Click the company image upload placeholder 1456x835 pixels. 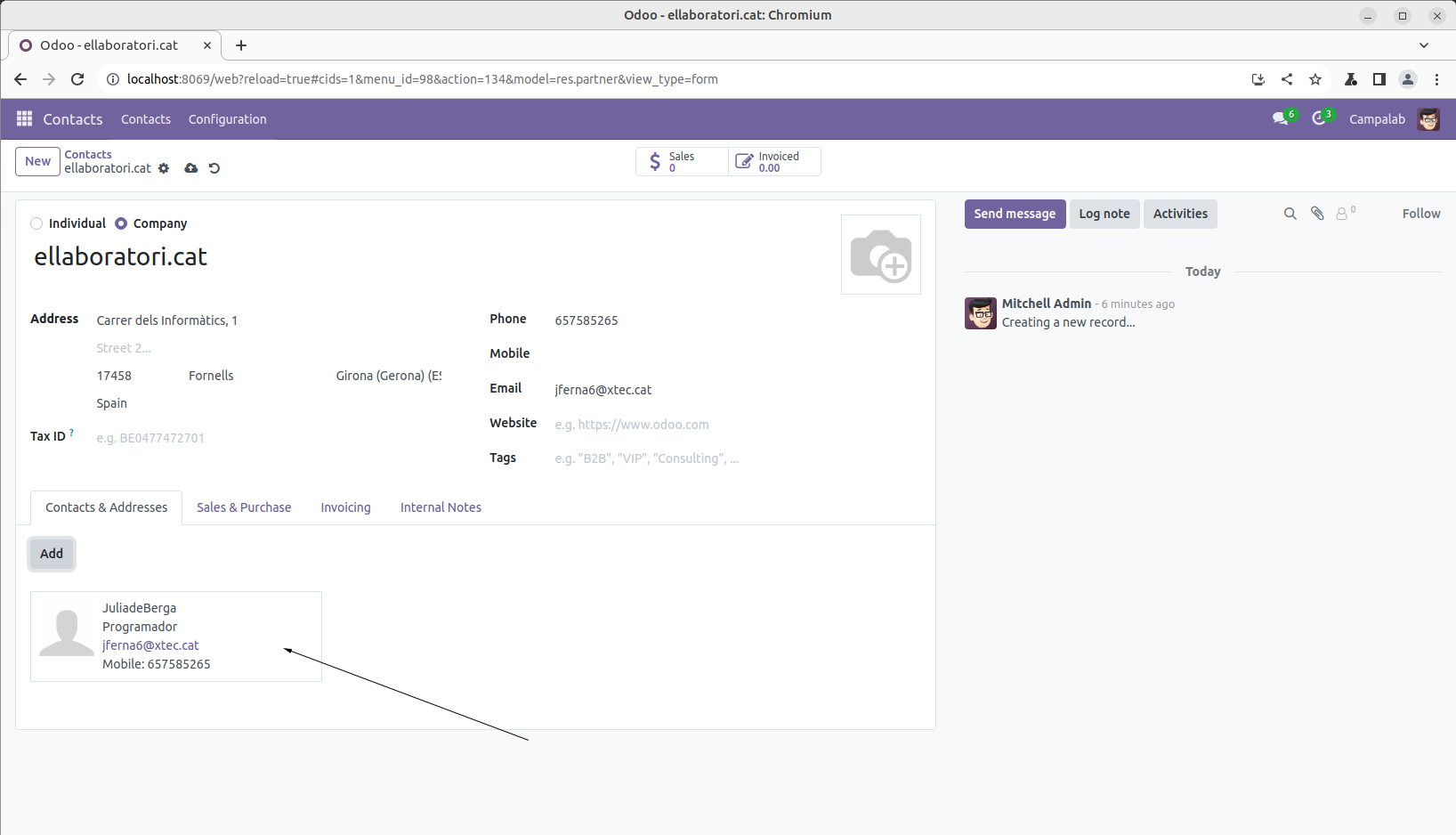pos(880,255)
